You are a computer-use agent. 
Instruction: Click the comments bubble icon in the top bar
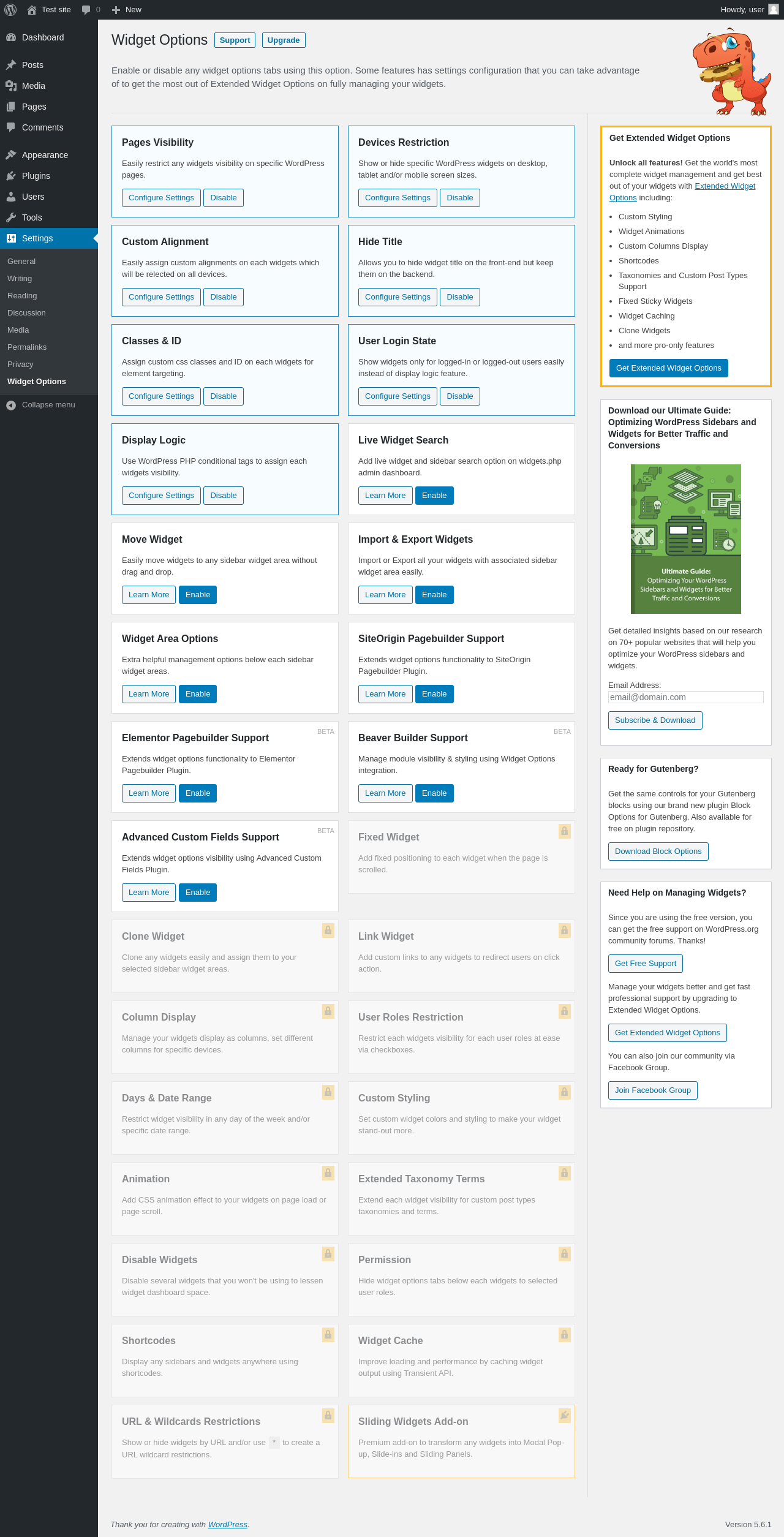point(86,10)
